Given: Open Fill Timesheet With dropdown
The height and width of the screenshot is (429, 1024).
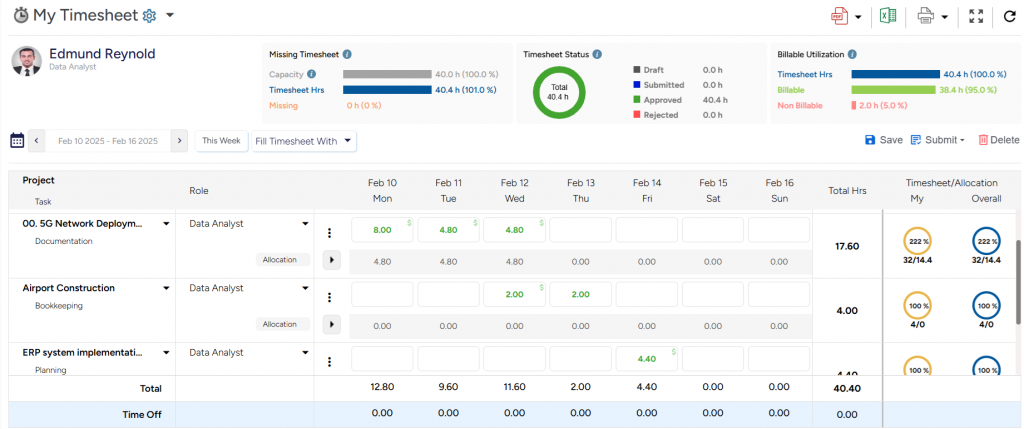Looking at the screenshot, I should [x=304, y=141].
